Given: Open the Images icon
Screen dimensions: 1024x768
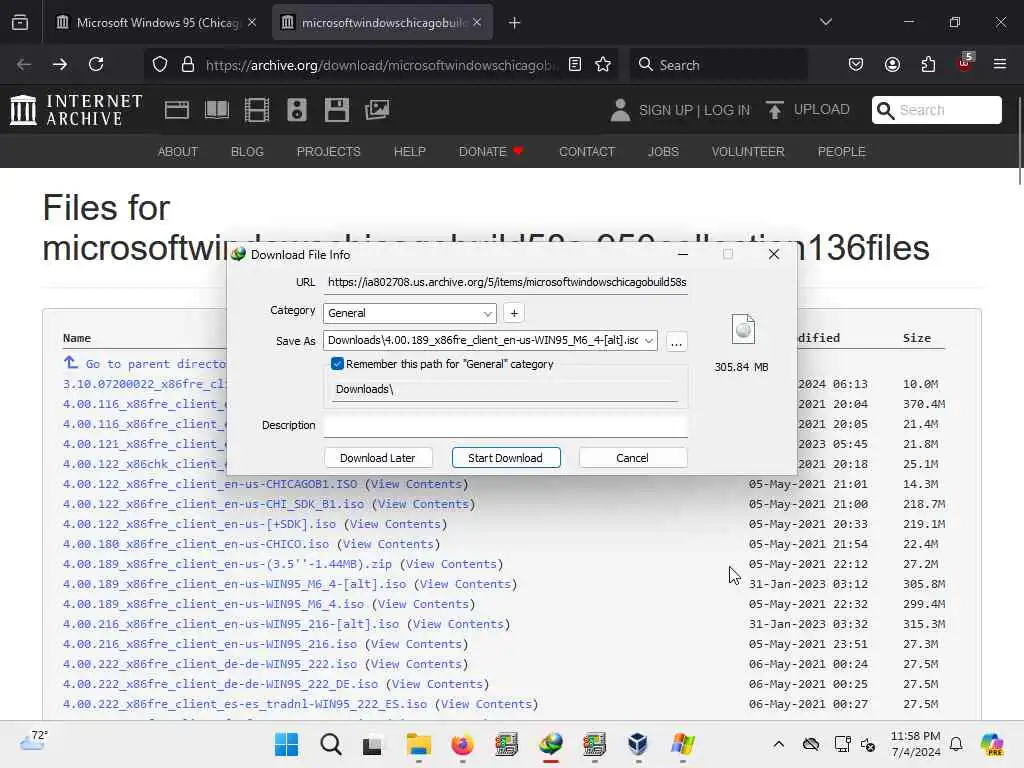Looking at the screenshot, I should click(377, 110).
